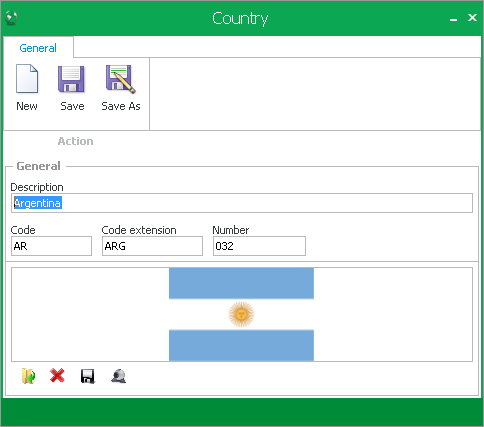This screenshot has width=484, height=427.
Task: Create a new country record with New
Action: (27, 88)
